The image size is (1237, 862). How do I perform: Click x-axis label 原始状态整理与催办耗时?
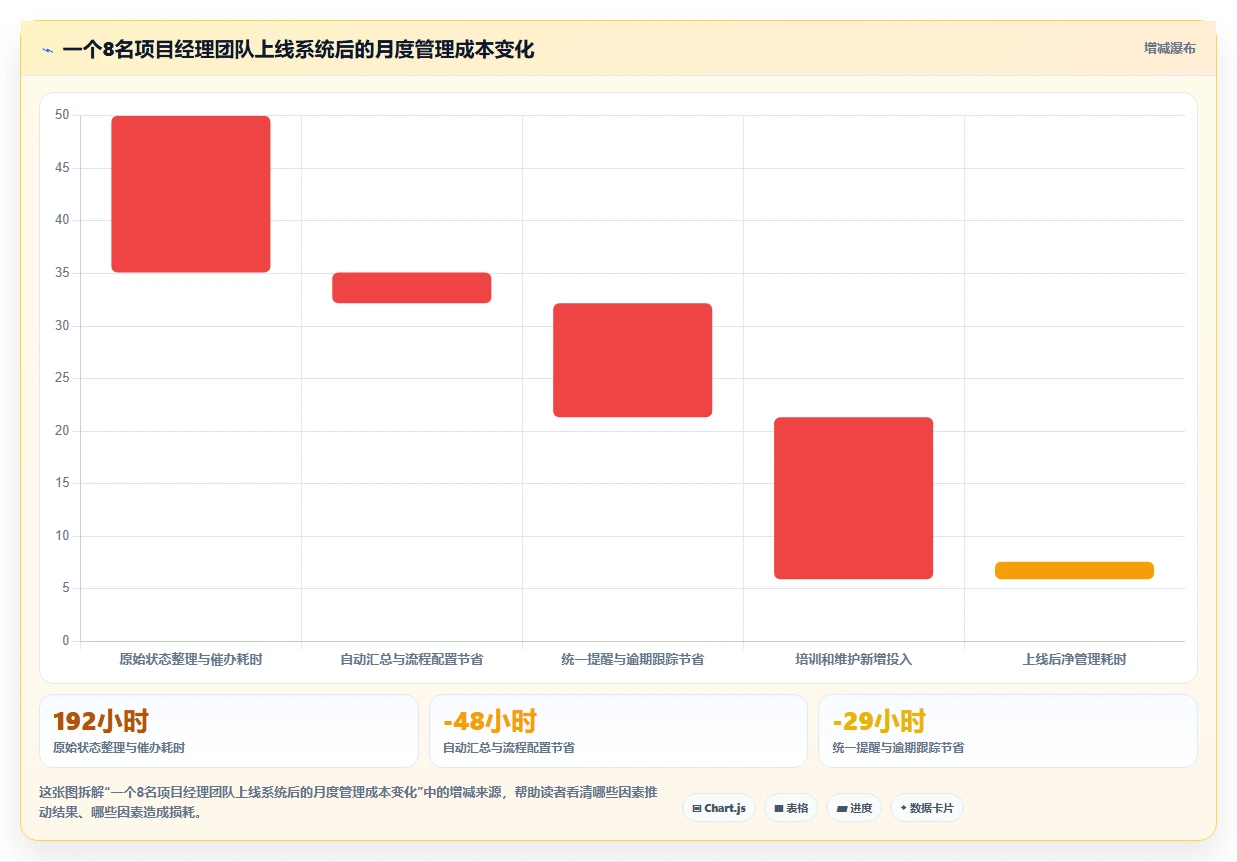(x=191, y=659)
